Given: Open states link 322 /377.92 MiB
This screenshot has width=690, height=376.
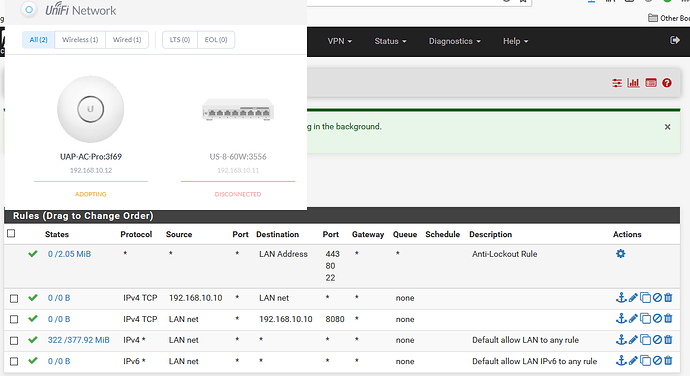Looking at the screenshot, I should 79,340.
